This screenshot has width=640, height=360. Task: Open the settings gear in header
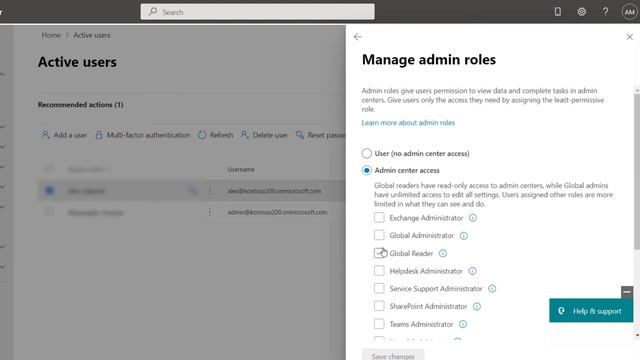pyautogui.click(x=582, y=12)
